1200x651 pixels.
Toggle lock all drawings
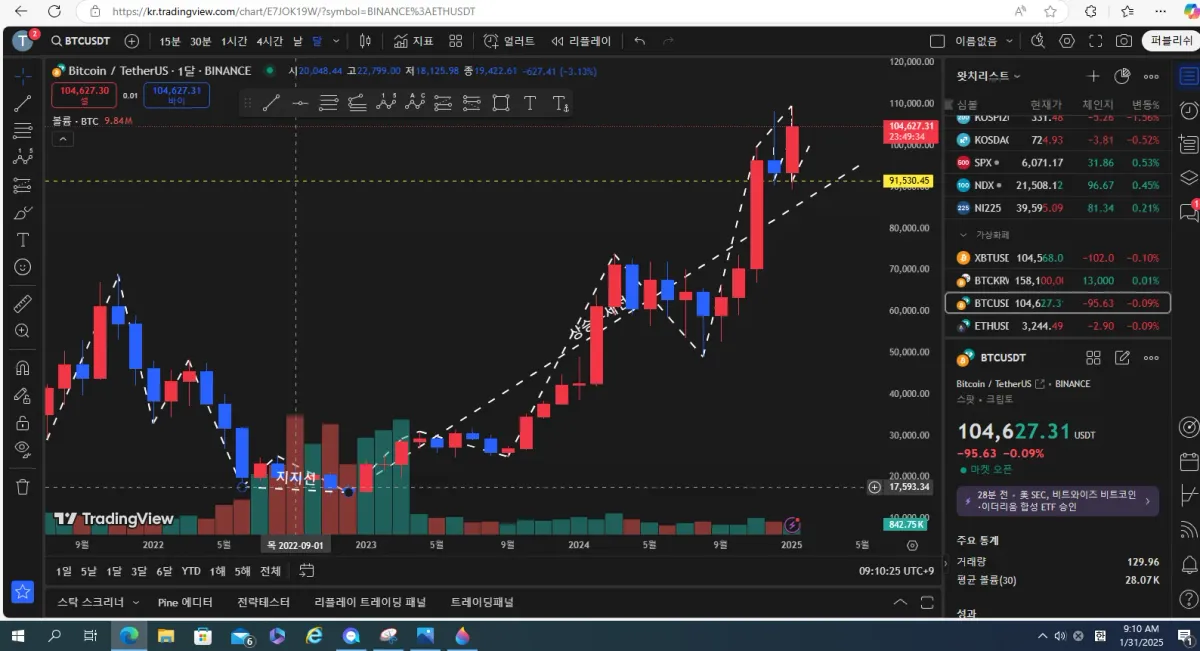coord(22,422)
